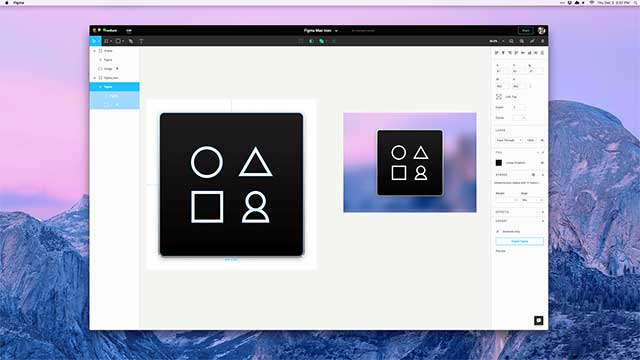
Task: Click the Share button
Action: 526,31
